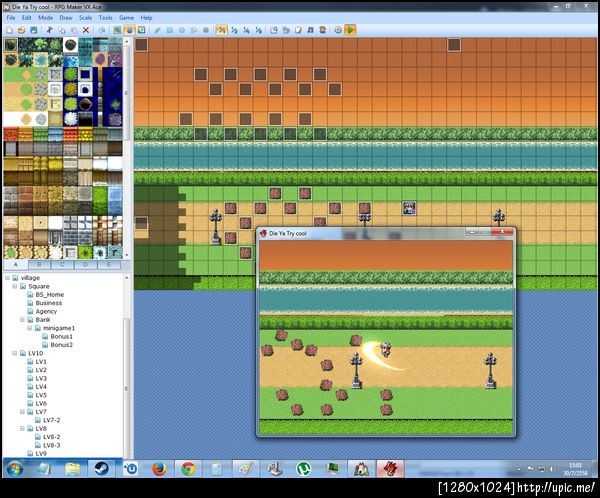Open the Scale menu
600x498 pixels.
pos(85,18)
